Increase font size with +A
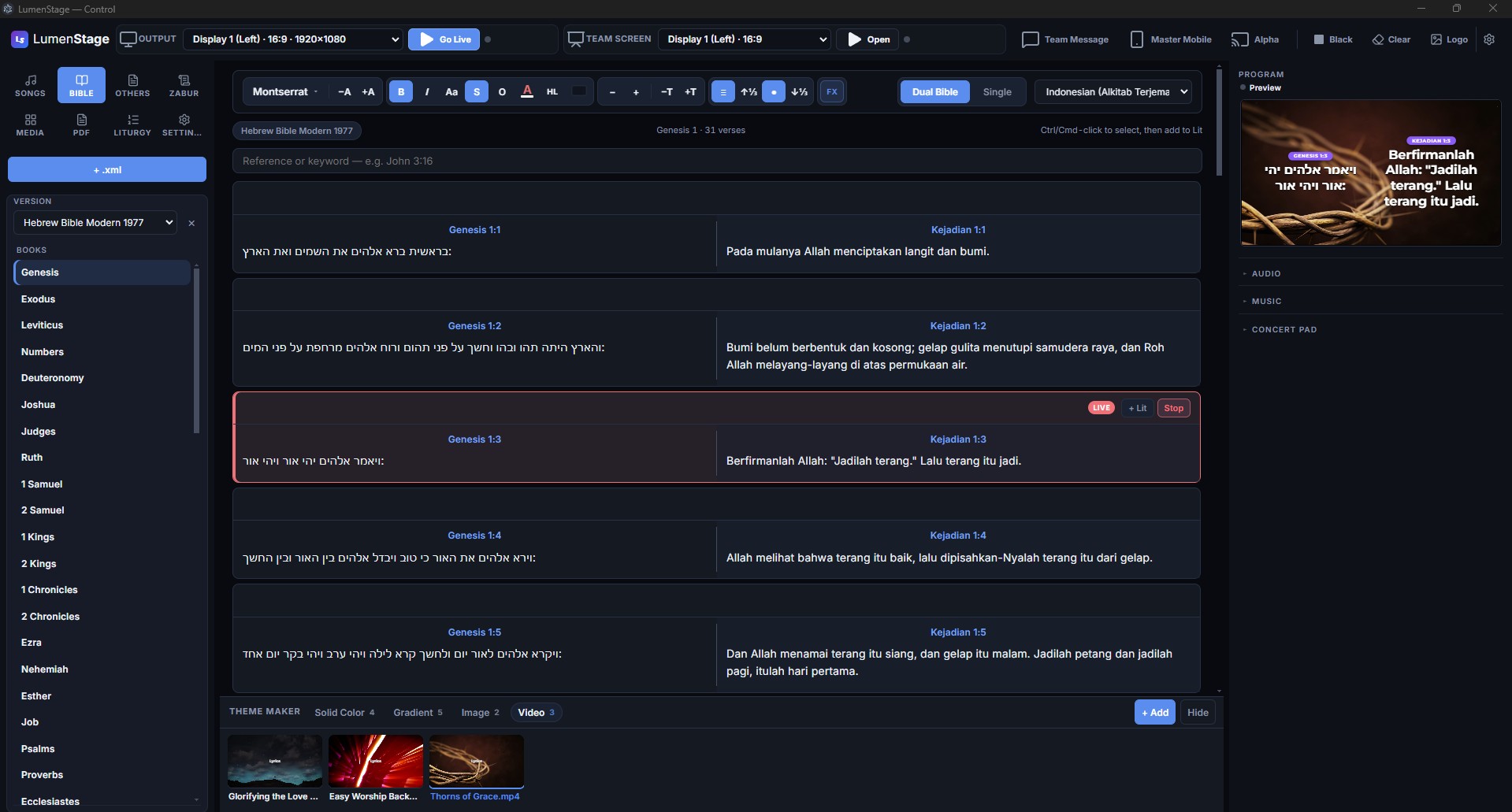This screenshot has height=812, width=1512. click(x=368, y=92)
